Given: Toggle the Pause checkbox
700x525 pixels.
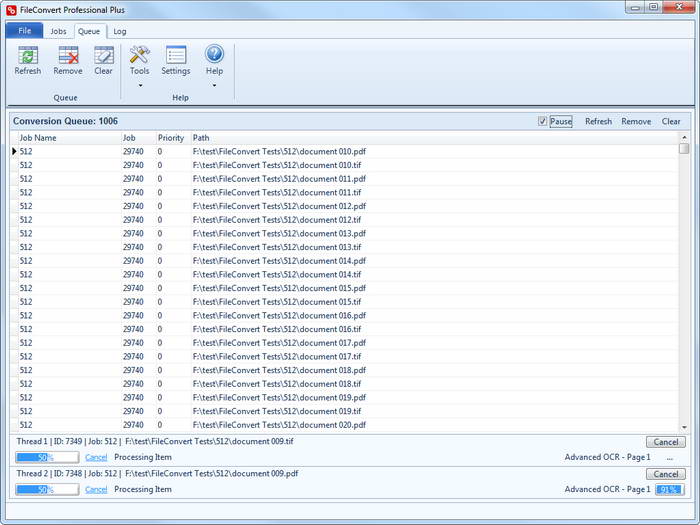Looking at the screenshot, I should pos(542,121).
